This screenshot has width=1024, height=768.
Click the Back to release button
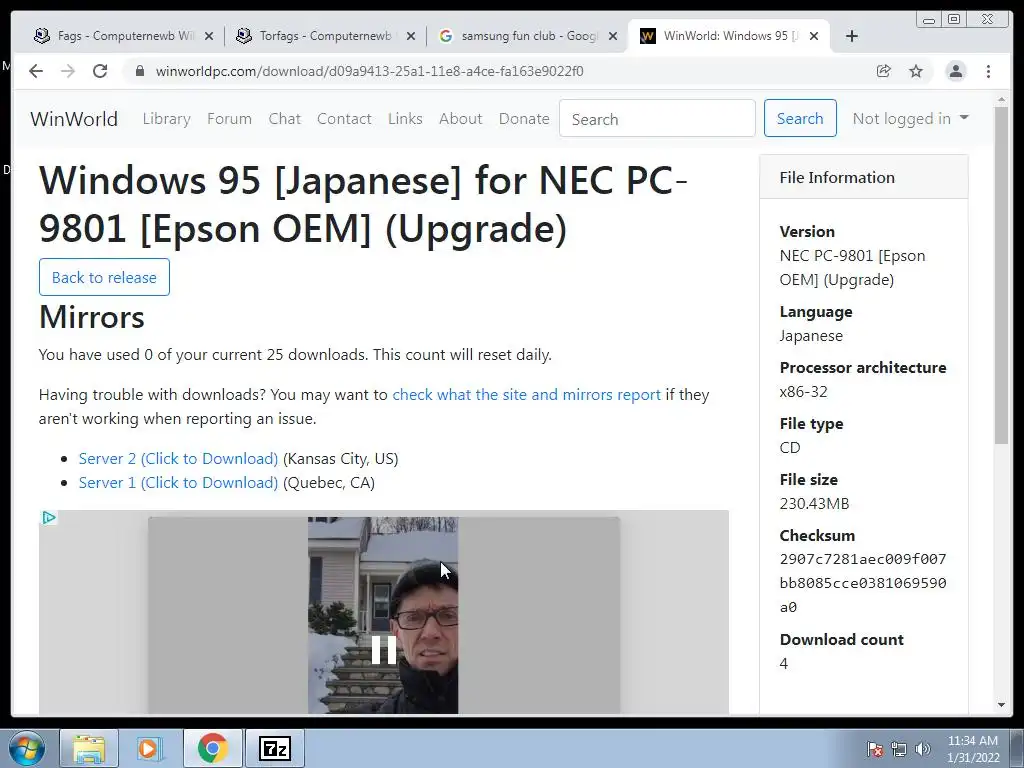click(104, 277)
